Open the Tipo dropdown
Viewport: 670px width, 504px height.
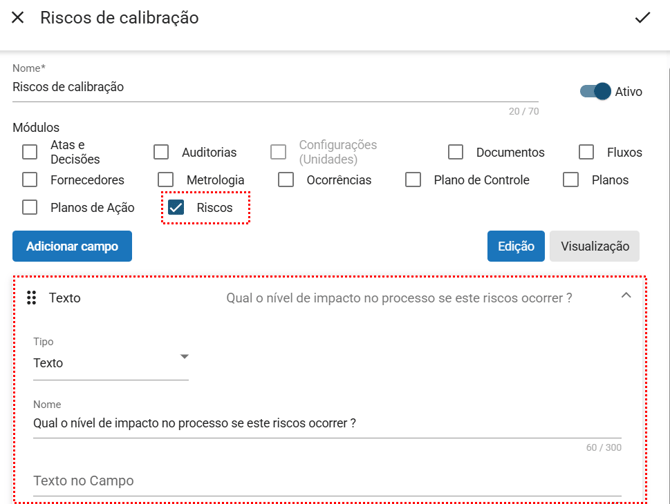(110, 363)
